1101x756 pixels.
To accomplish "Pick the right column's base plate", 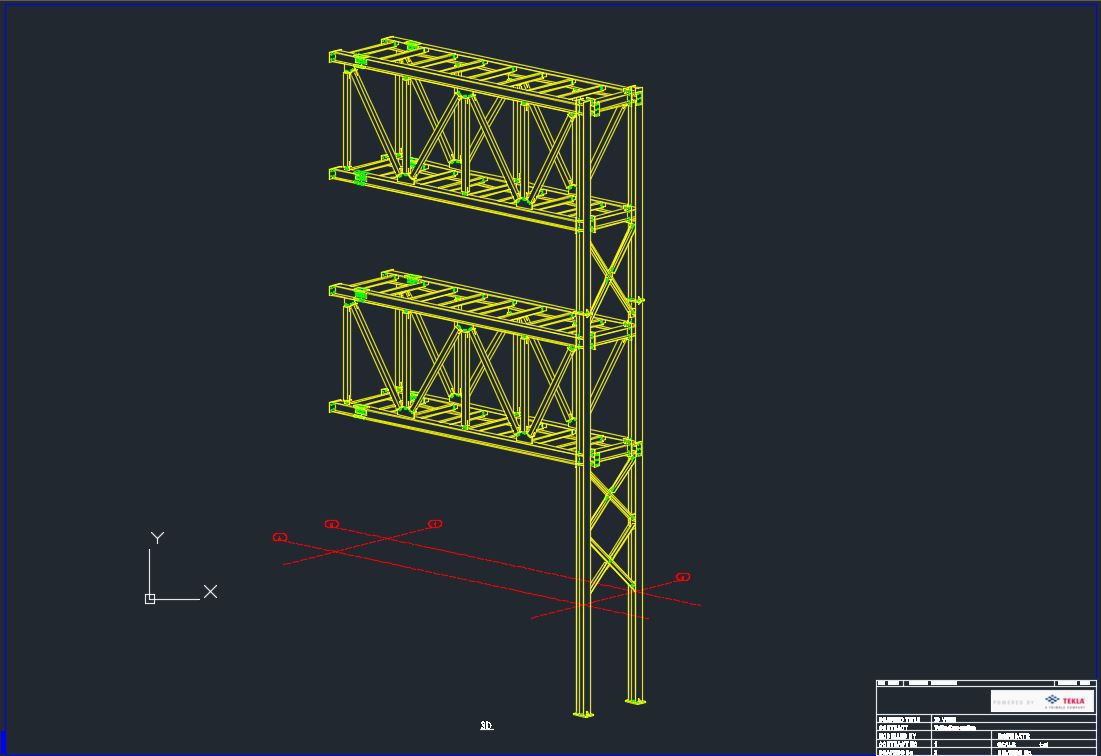I will coord(634,700).
